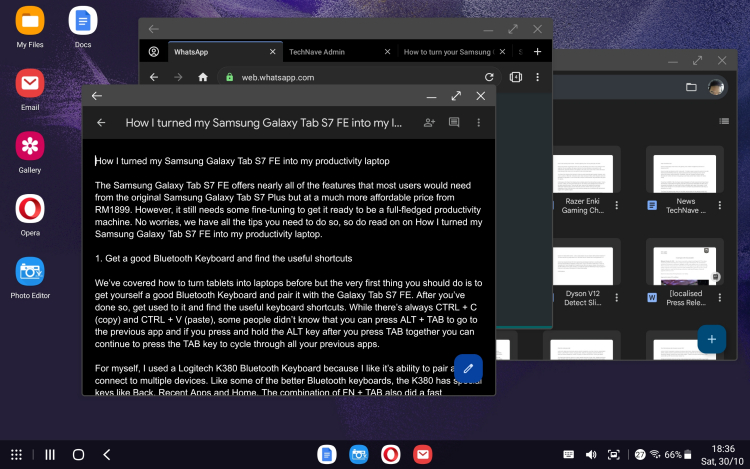Open the My Files desktop icon
This screenshot has width=750, height=469.
(x=30, y=21)
